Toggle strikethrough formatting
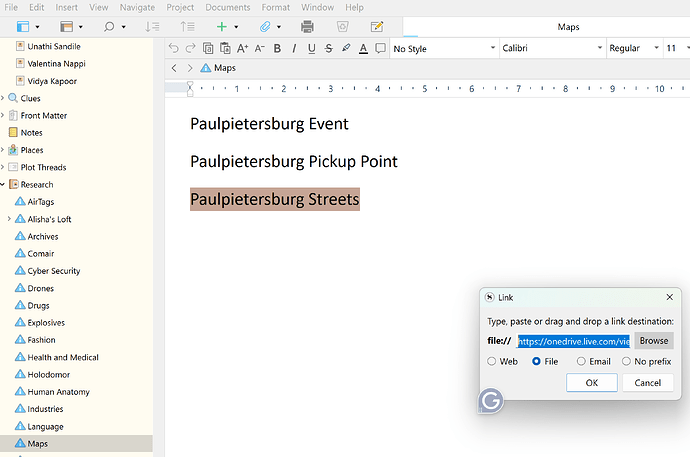 point(329,48)
